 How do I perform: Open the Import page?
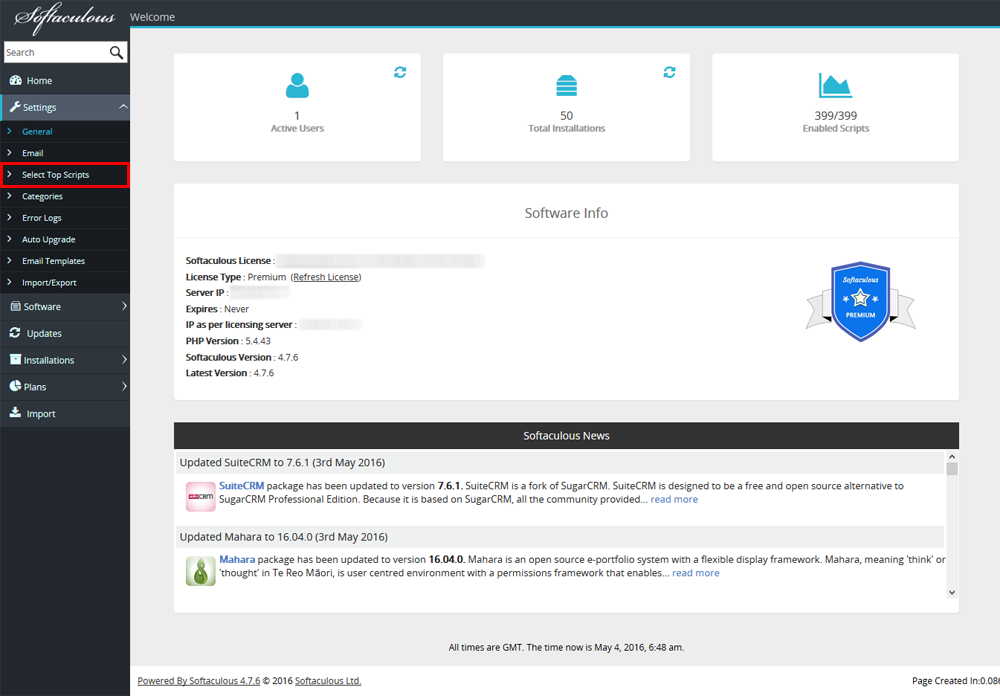(65, 413)
